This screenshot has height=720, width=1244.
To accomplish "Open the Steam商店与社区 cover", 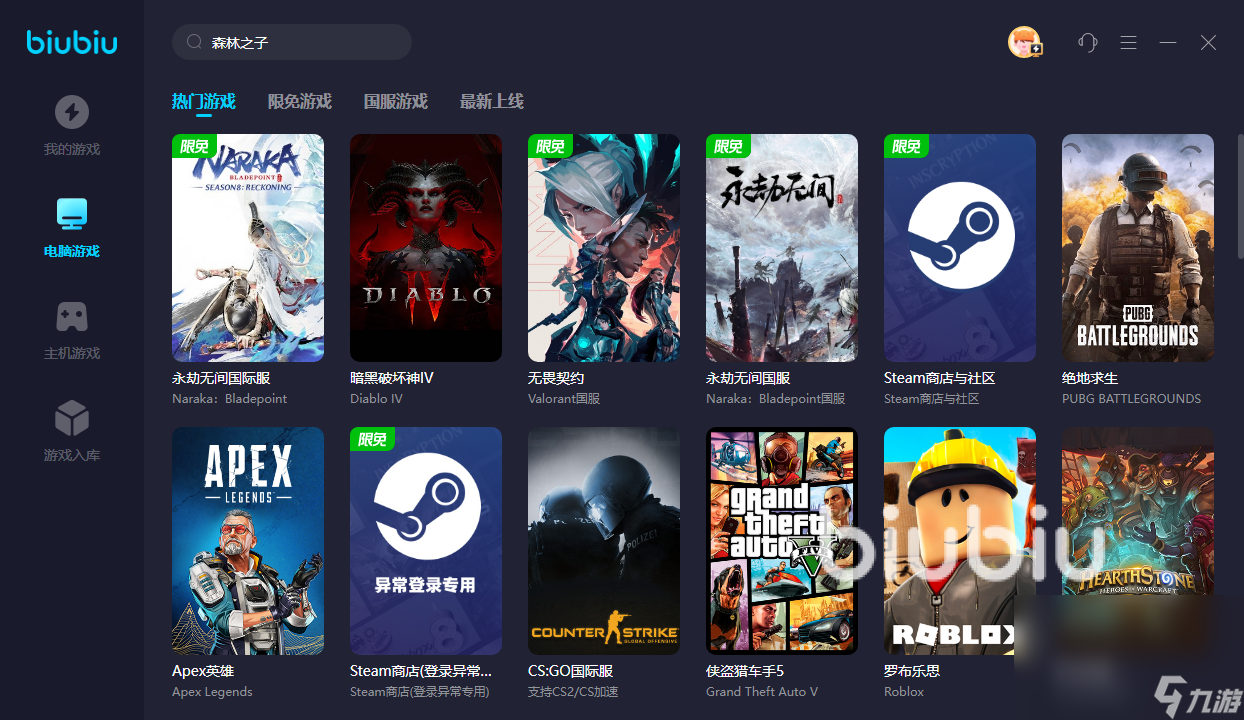I will [x=960, y=248].
